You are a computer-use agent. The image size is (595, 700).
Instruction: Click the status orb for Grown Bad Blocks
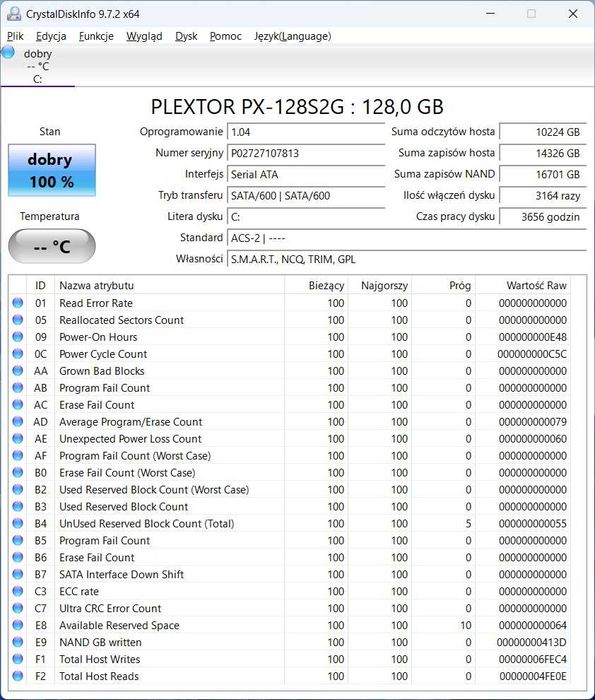click(x=18, y=371)
